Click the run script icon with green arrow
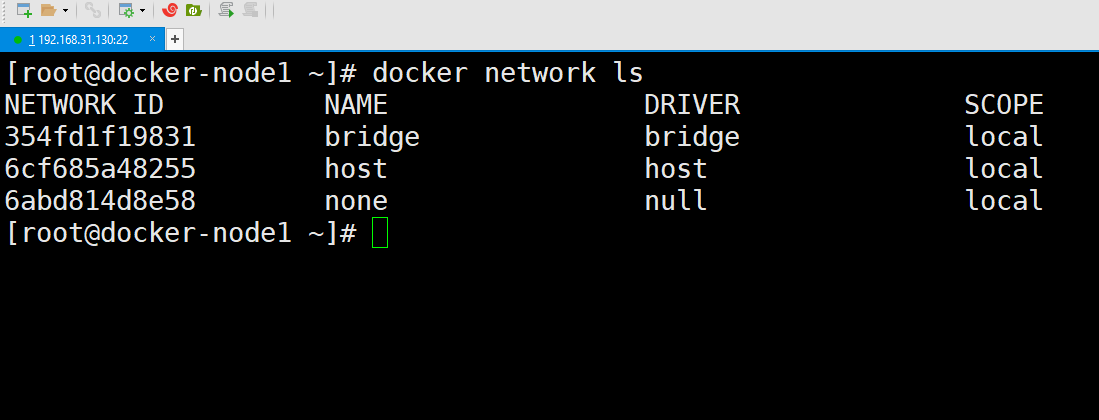Screen dimensions: 1099x420 [x=226, y=11]
